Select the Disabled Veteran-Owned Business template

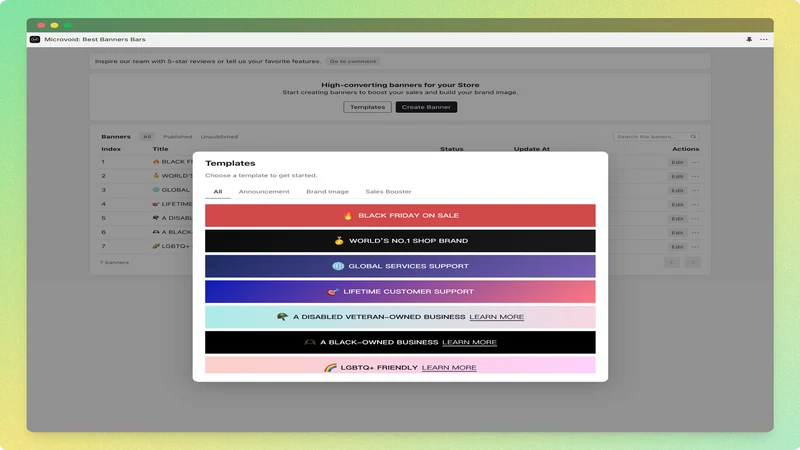tap(400, 317)
